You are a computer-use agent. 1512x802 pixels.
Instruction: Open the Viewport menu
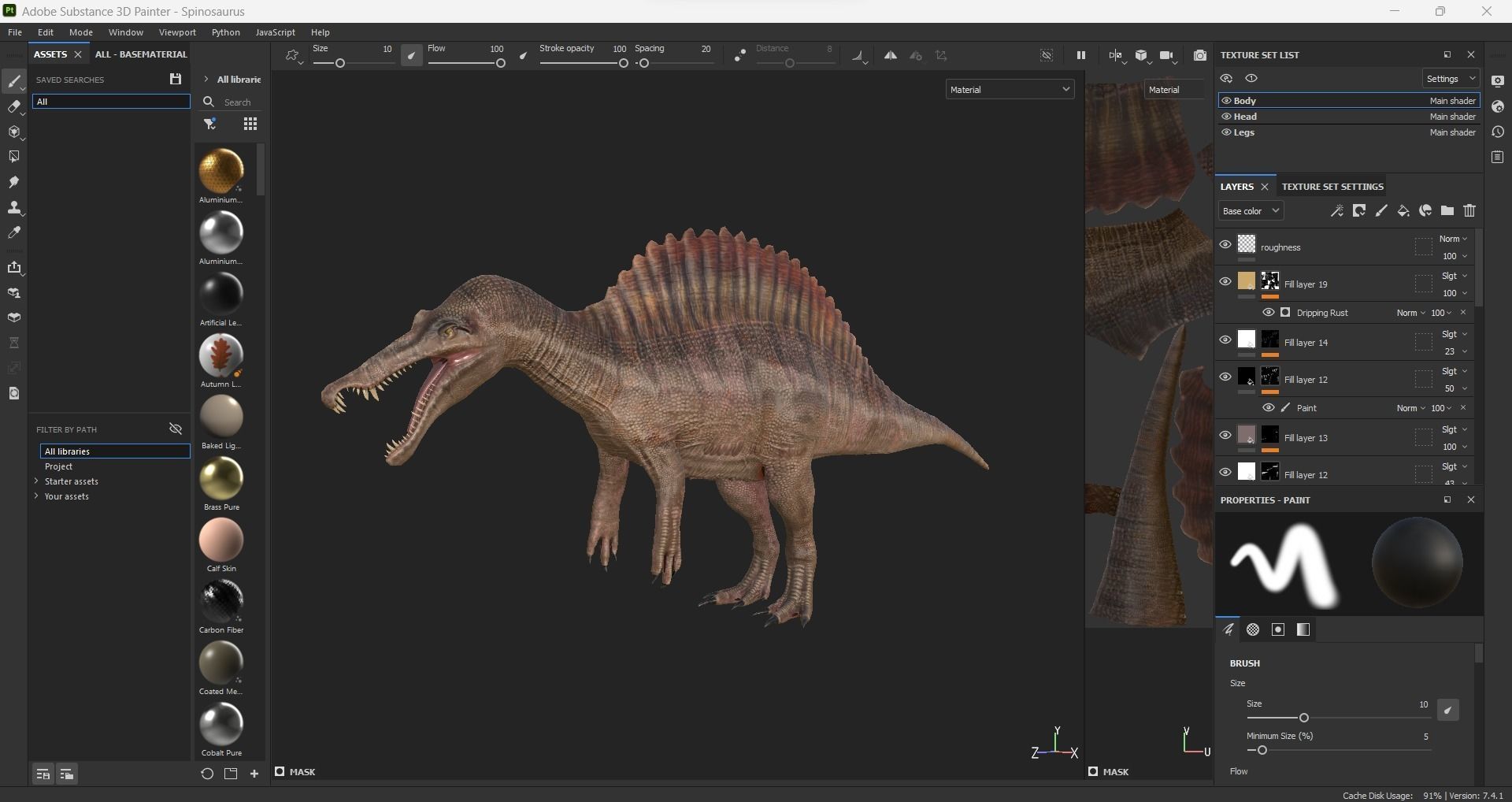(x=177, y=32)
